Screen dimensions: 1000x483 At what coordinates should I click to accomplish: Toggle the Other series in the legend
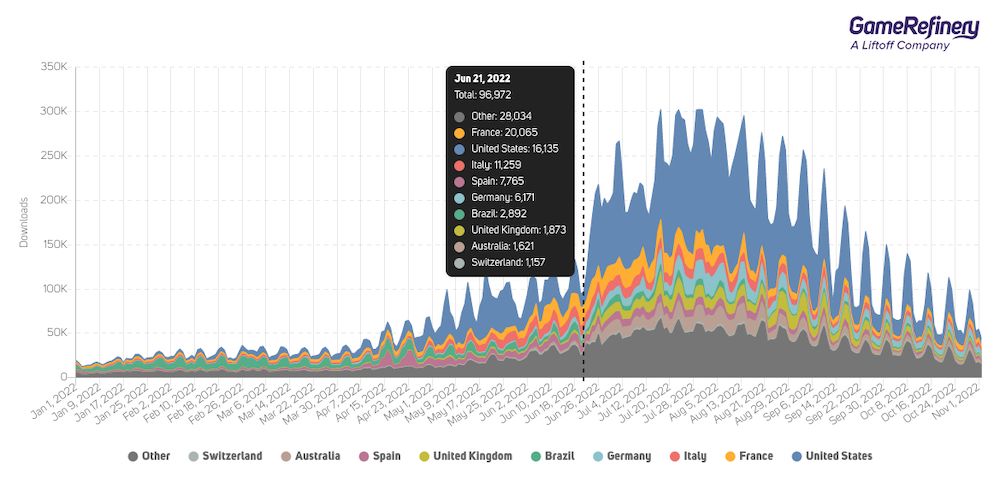click(149, 456)
